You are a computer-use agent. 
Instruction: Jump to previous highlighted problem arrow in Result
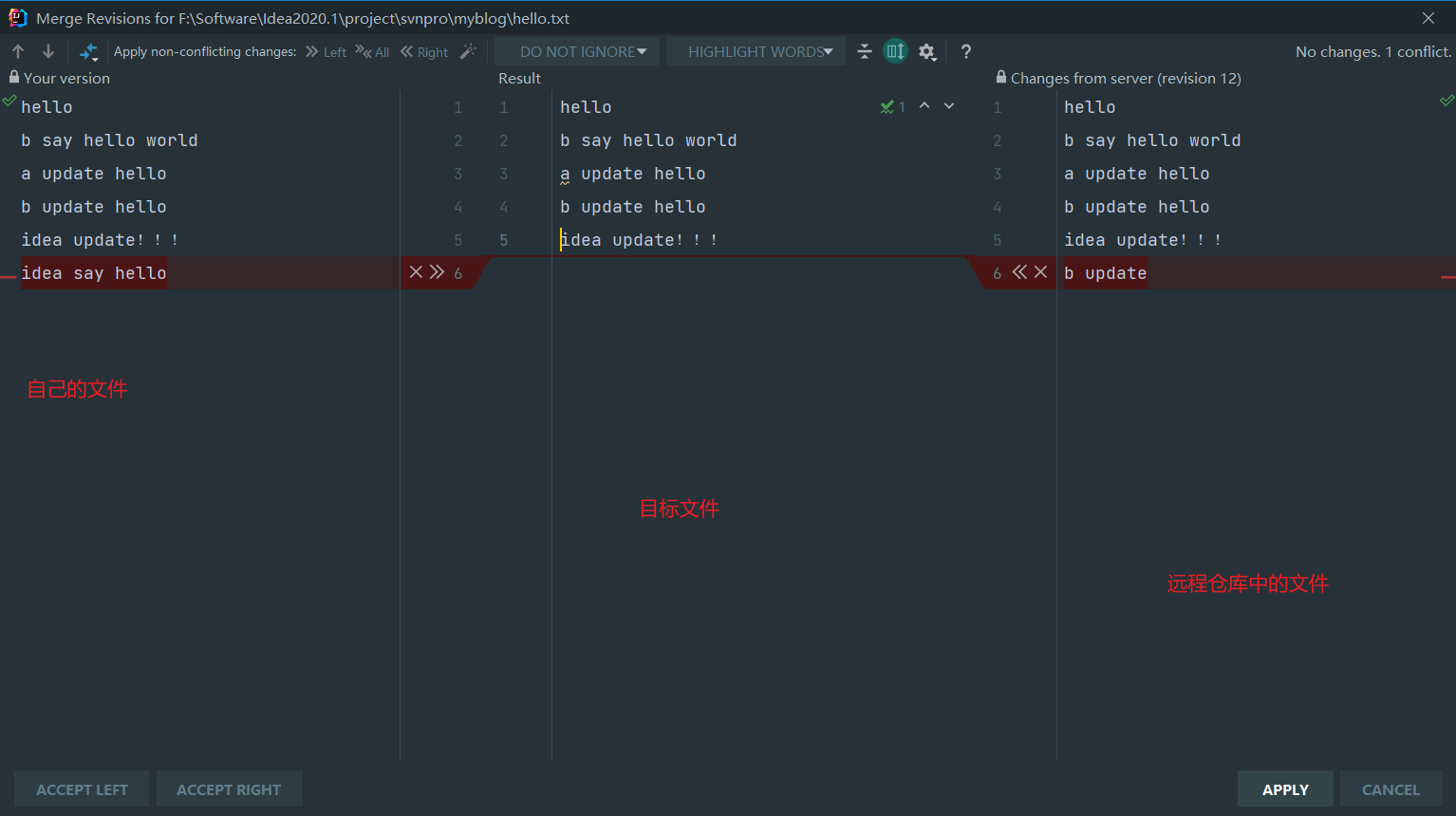(924, 106)
